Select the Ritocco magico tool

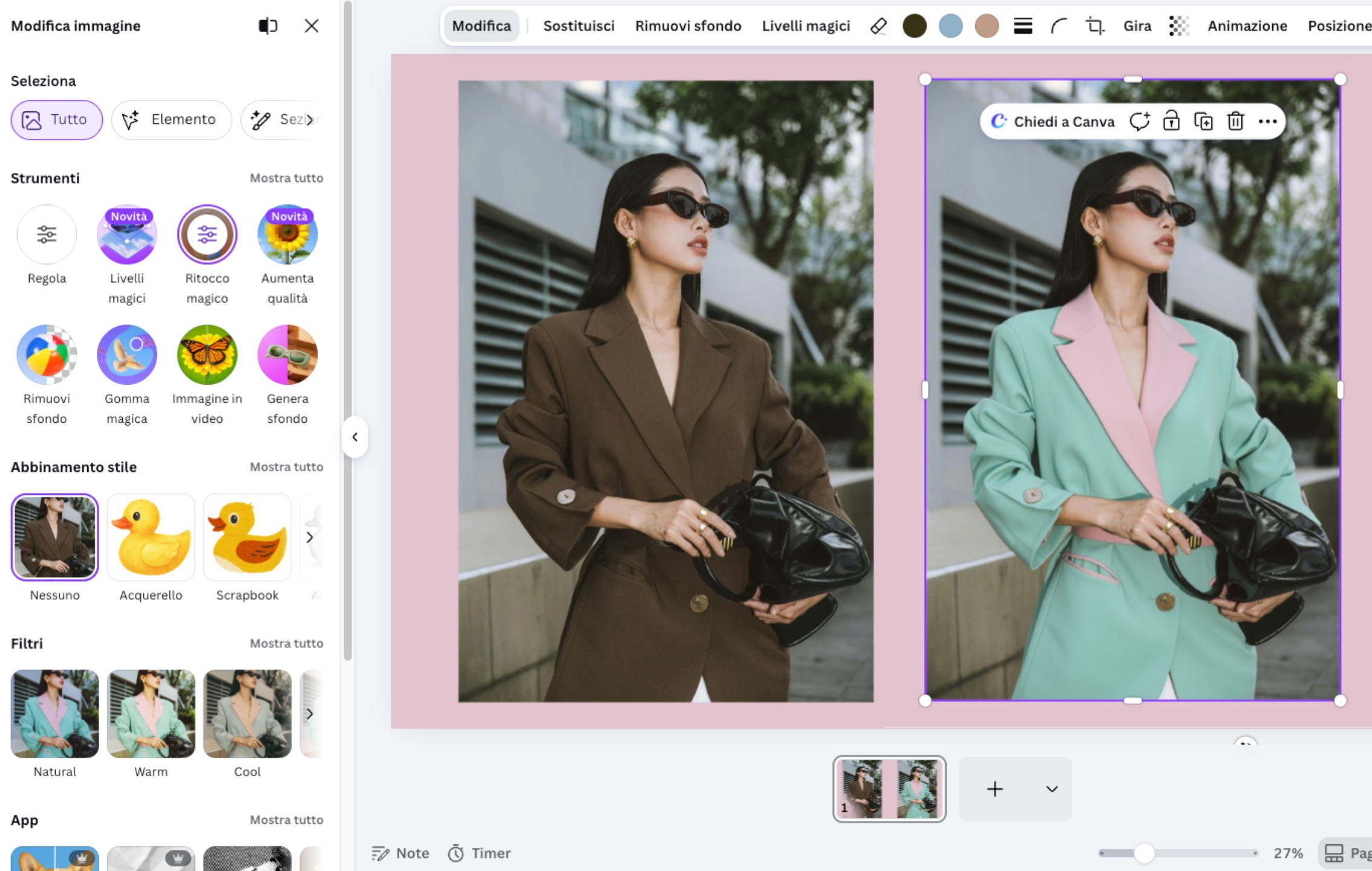[207, 235]
